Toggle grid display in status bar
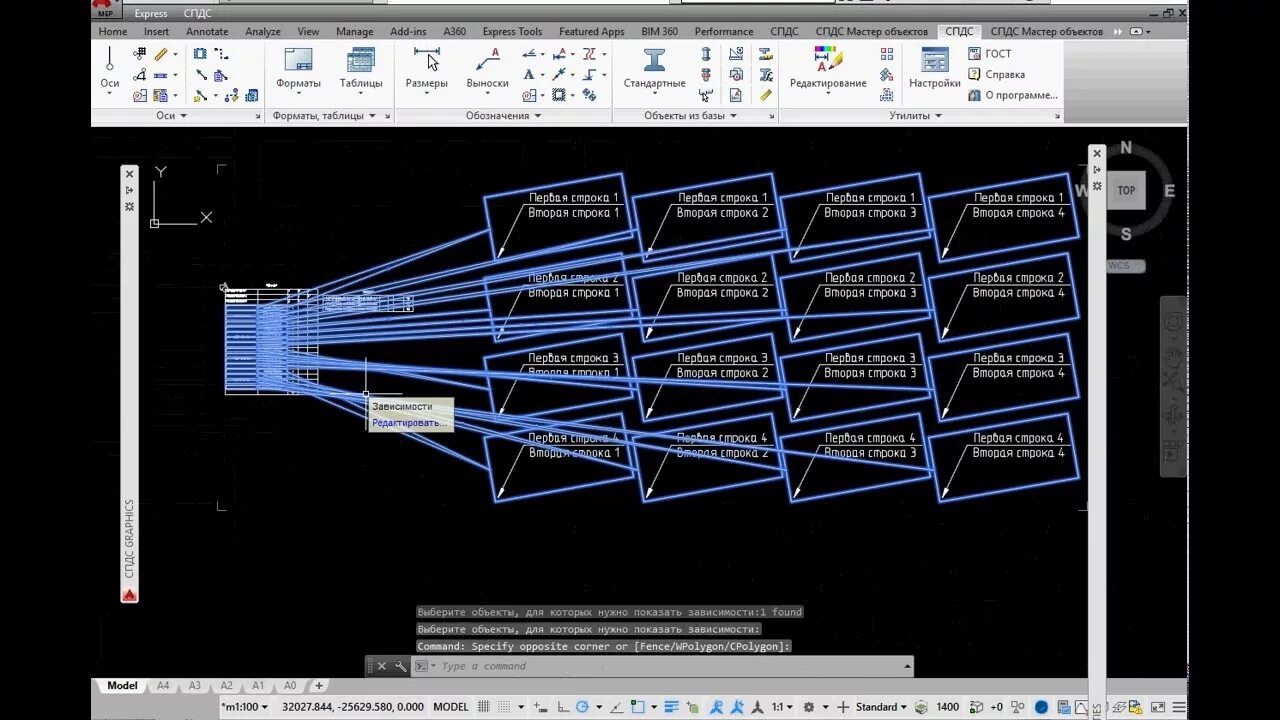 (x=483, y=707)
